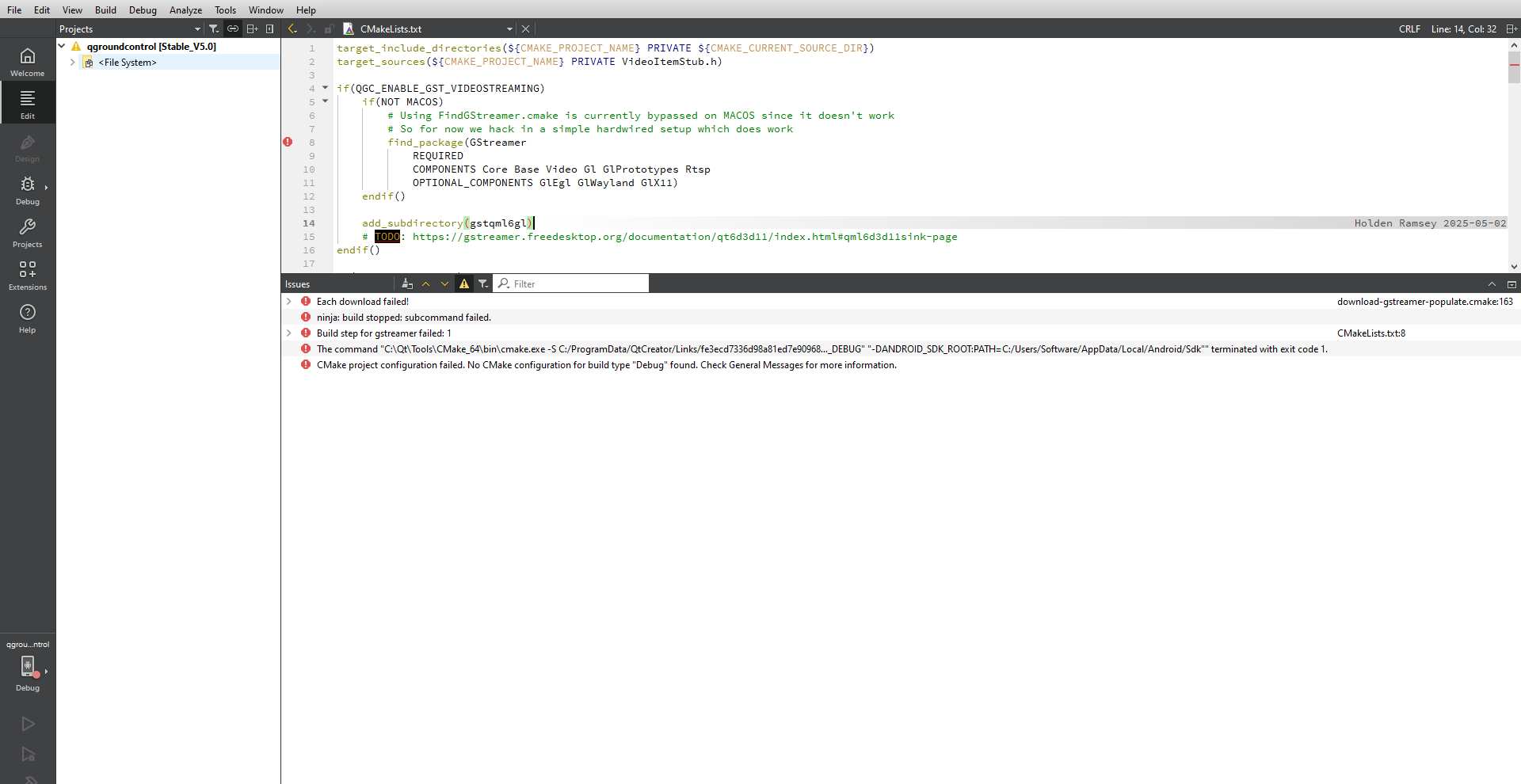The height and width of the screenshot is (784, 1521).
Task: Open the Debug mode in sidebar
Action: coord(28,190)
